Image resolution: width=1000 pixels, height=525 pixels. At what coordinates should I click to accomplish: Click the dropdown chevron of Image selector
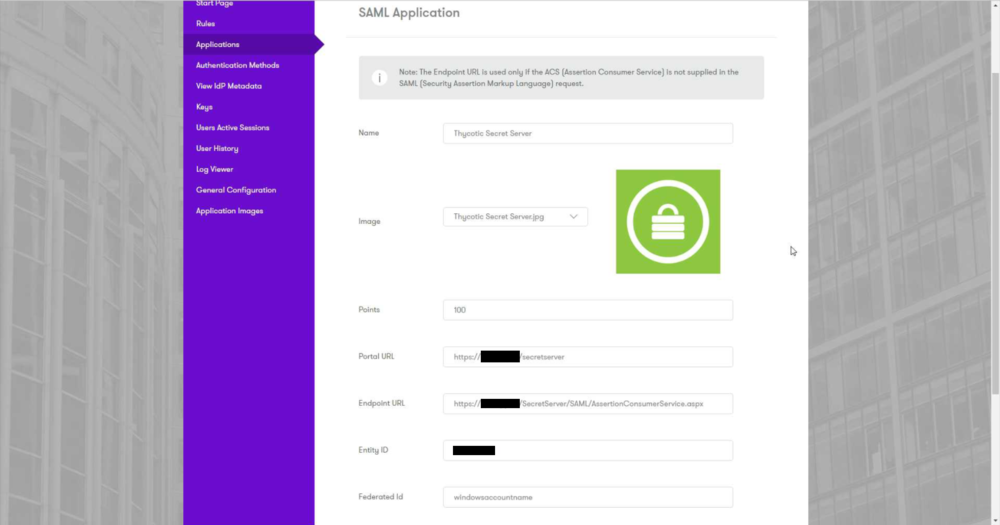click(573, 217)
